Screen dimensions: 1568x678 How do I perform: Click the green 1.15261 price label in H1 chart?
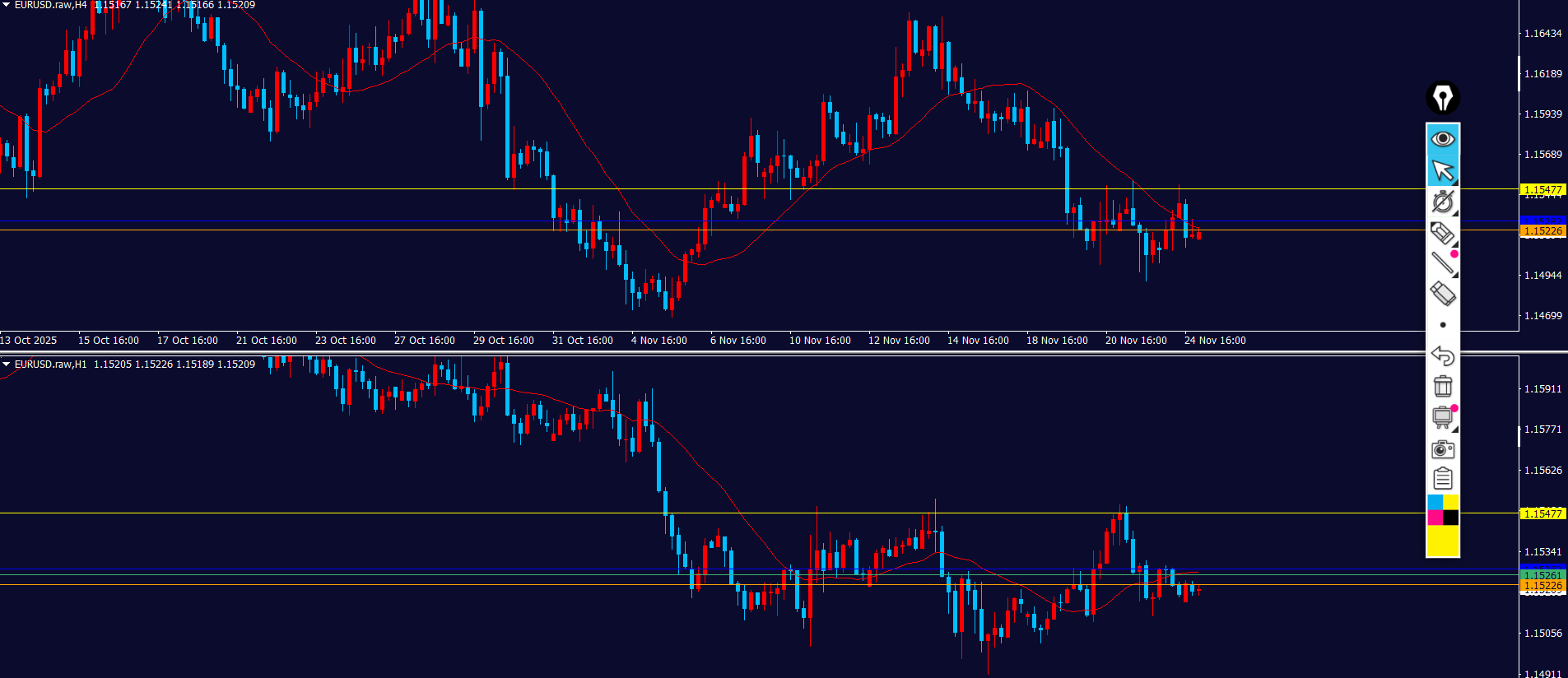click(1542, 575)
